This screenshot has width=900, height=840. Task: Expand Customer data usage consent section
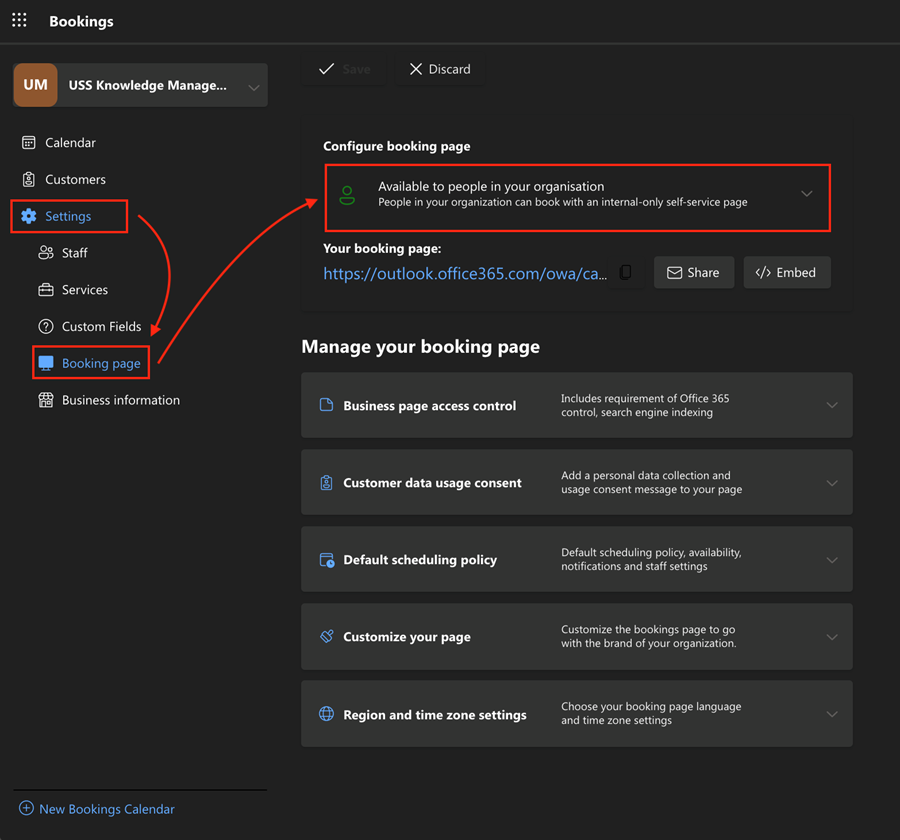[x=577, y=482]
